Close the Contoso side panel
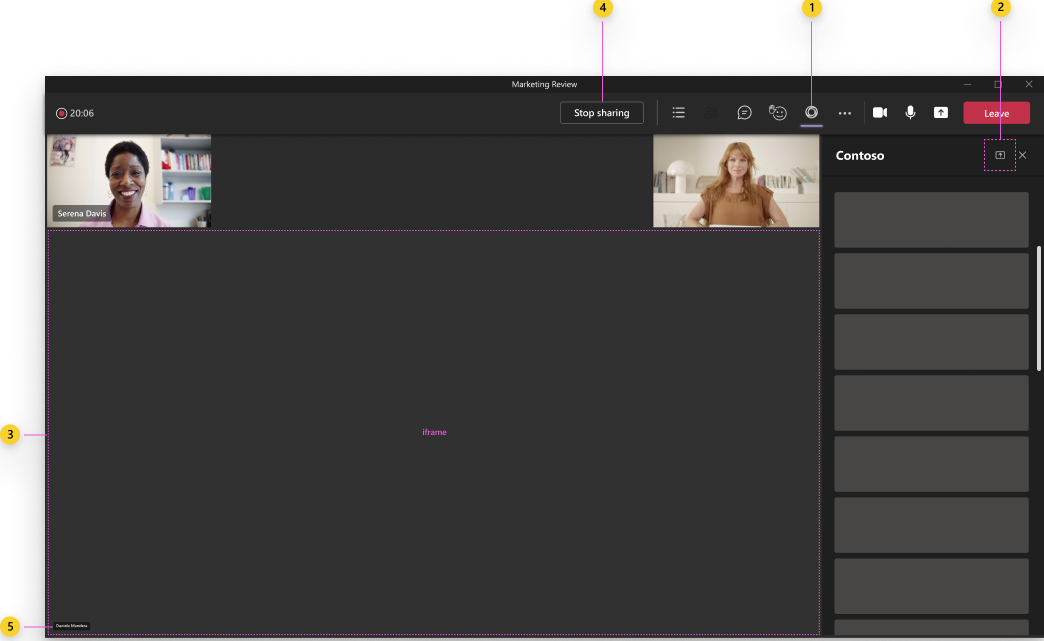The width and height of the screenshot is (1044, 641). point(1023,155)
